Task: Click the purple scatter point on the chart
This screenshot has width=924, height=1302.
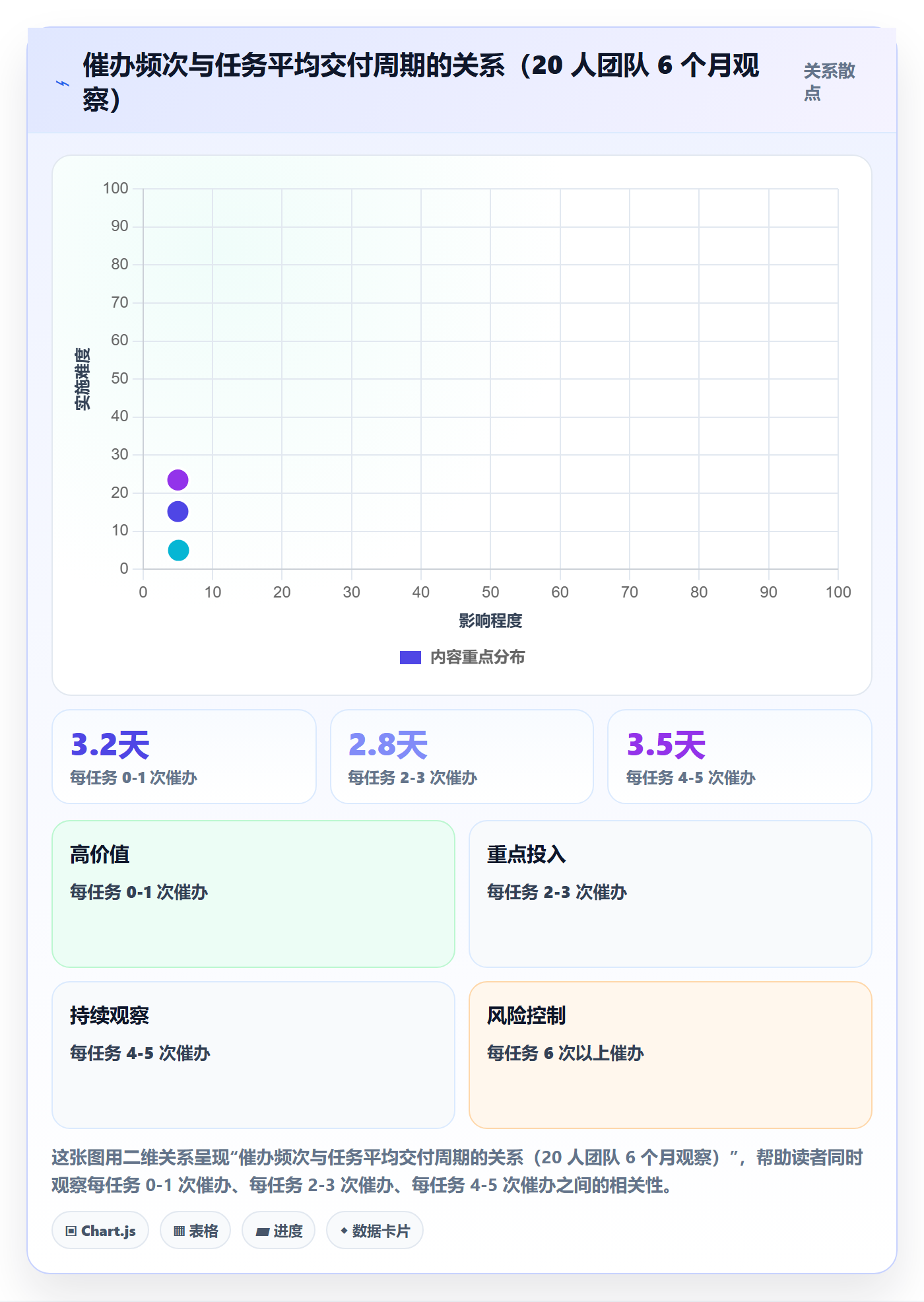Action: click(178, 480)
